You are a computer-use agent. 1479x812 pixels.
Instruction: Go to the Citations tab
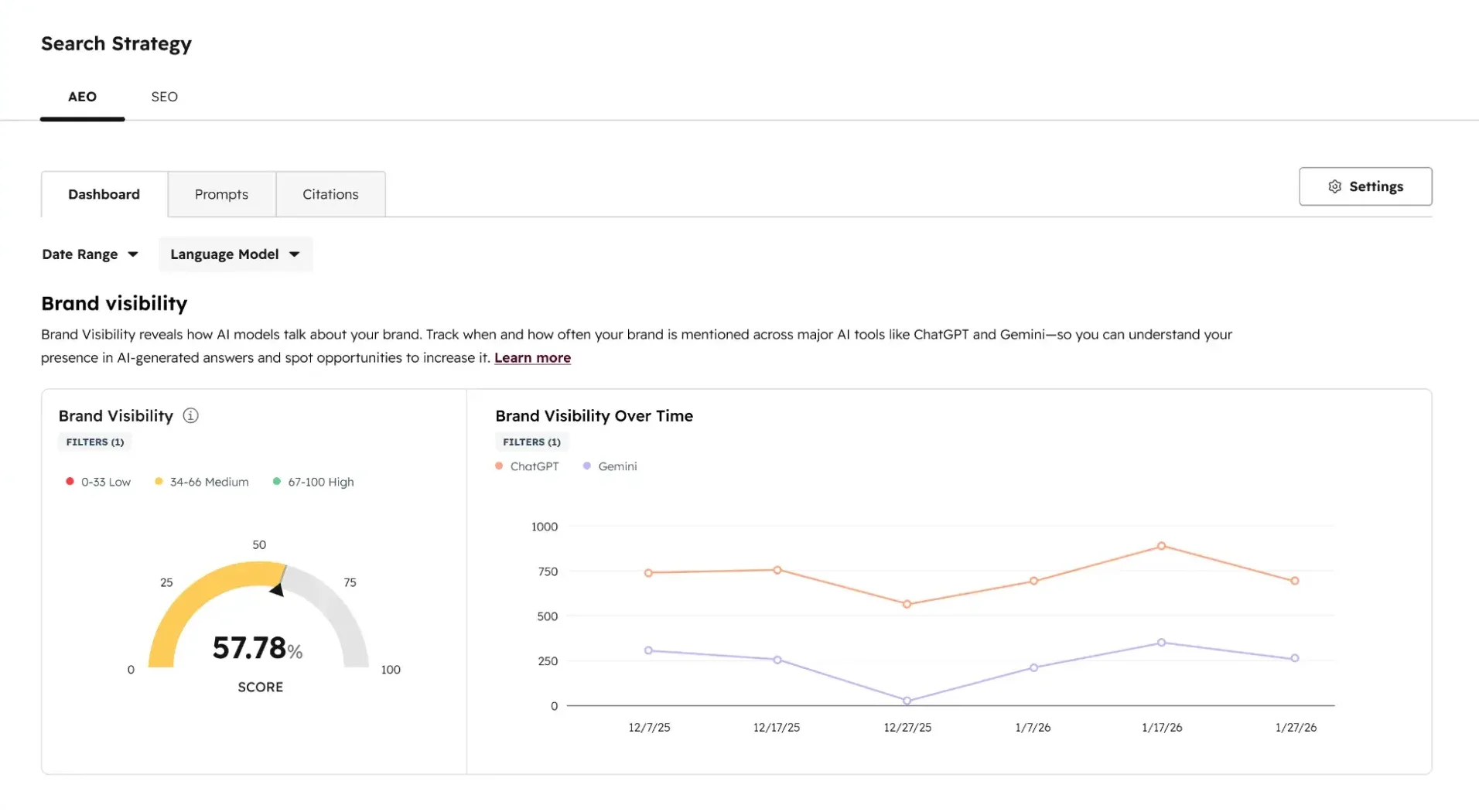click(x=330, y=194)
